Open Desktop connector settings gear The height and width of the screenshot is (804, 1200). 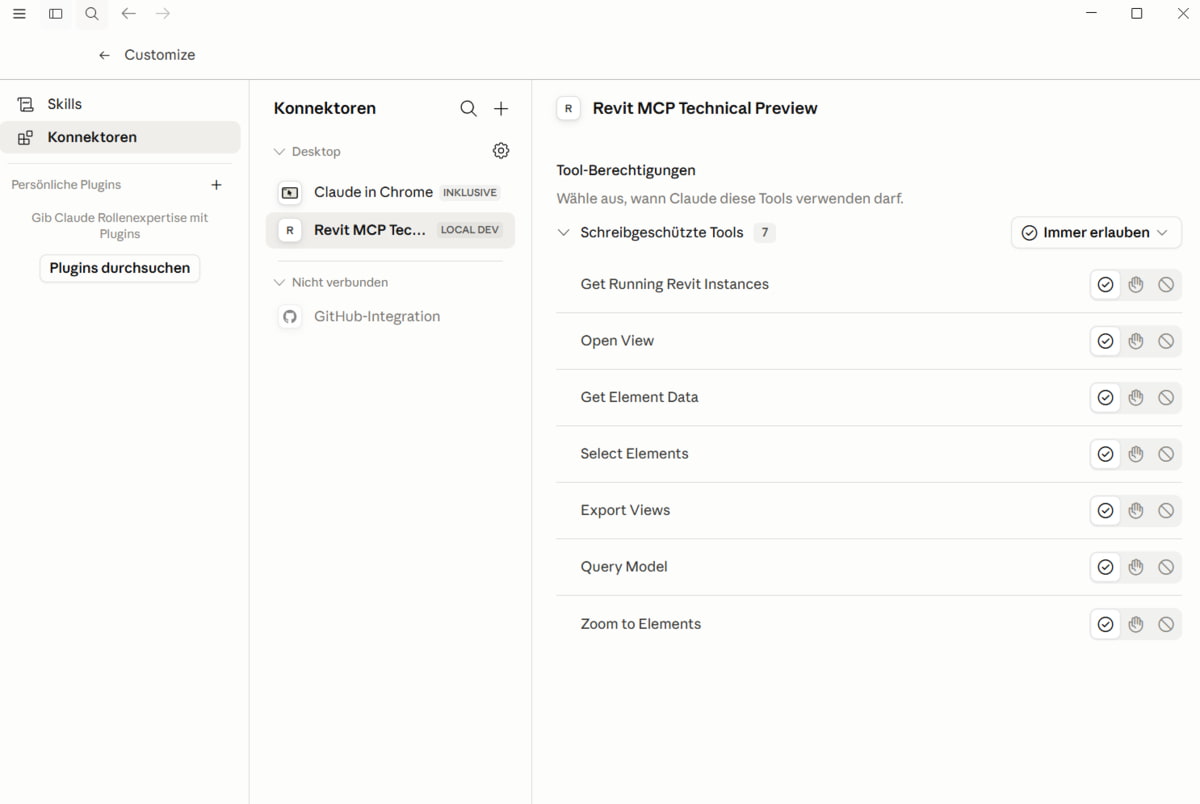(x=501, y=151)
